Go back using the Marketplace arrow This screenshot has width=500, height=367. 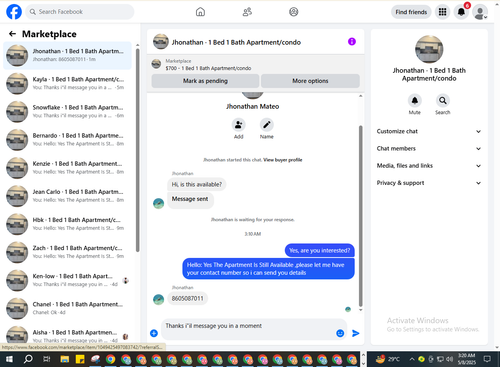(x=12, y=34)
